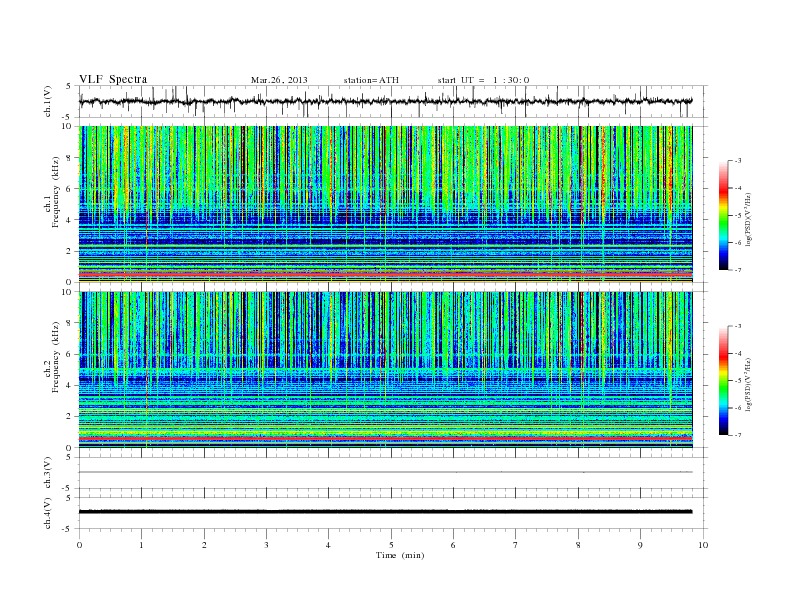Click the red low-frequency band in ch.2 spectrogram
The width and height of the screenshot is (792, 612).
(385, 440)
